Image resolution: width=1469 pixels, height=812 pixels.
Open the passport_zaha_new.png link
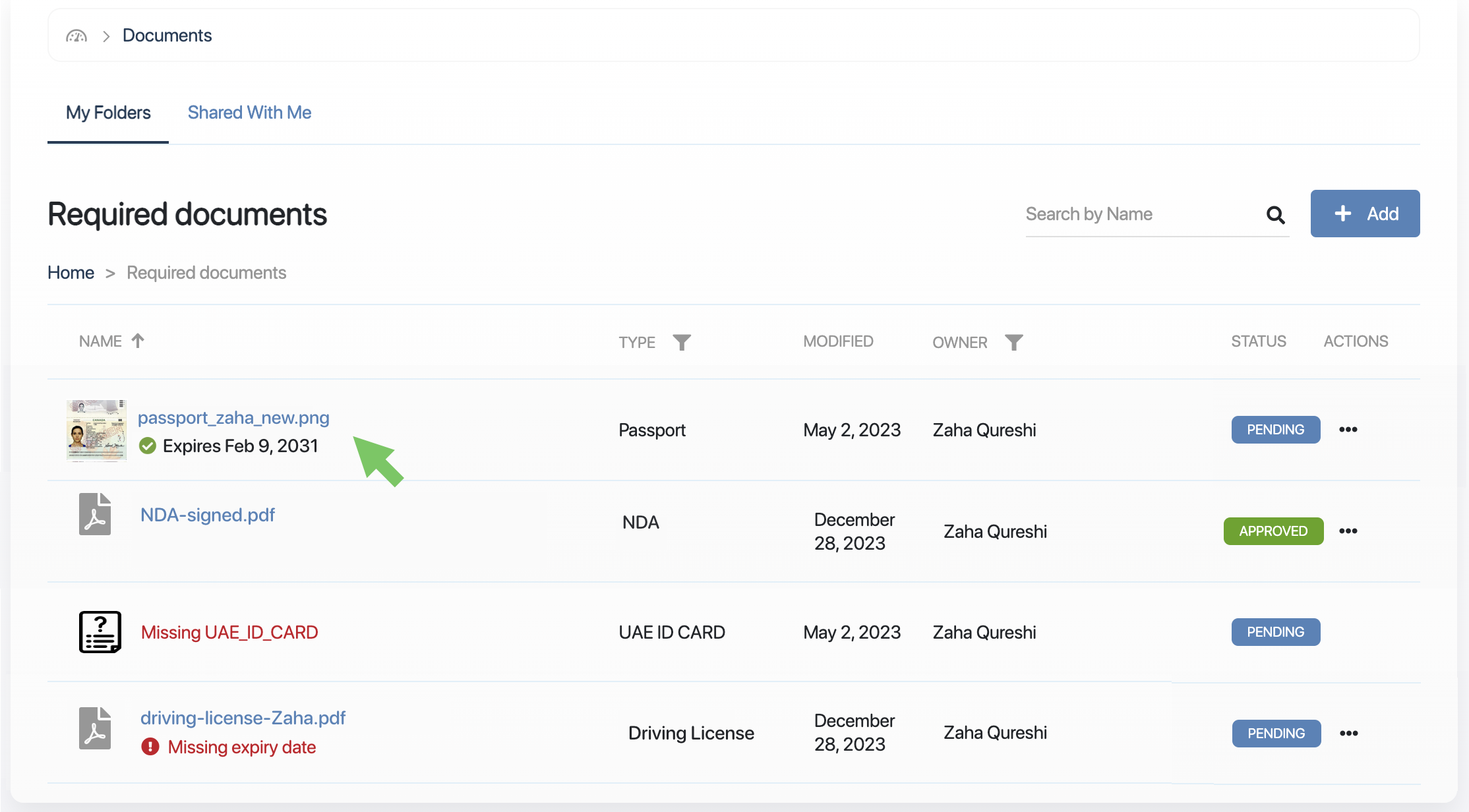point(233,418)
